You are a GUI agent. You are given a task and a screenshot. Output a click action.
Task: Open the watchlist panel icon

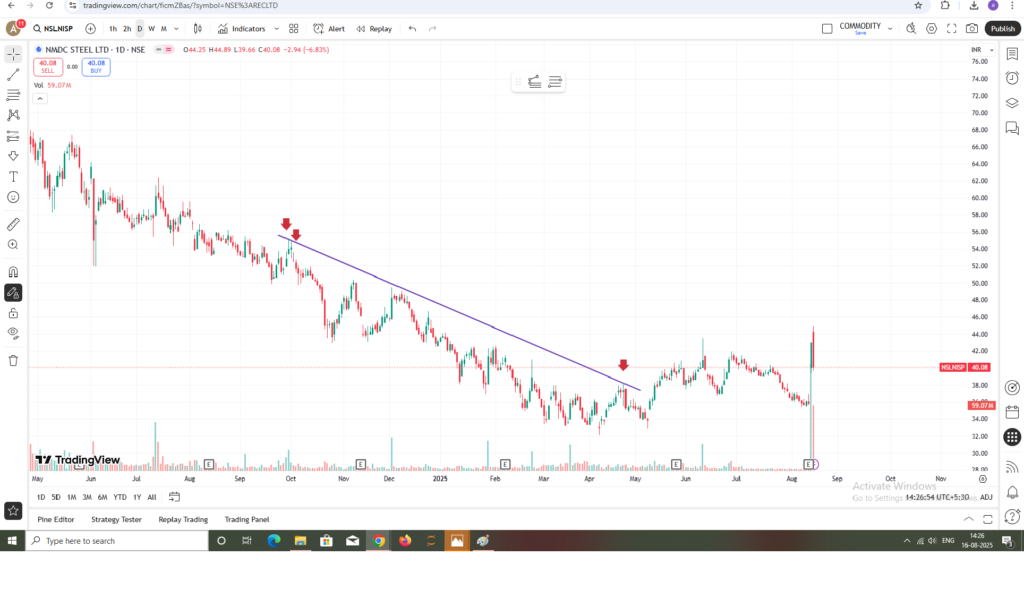[1012, 54]
